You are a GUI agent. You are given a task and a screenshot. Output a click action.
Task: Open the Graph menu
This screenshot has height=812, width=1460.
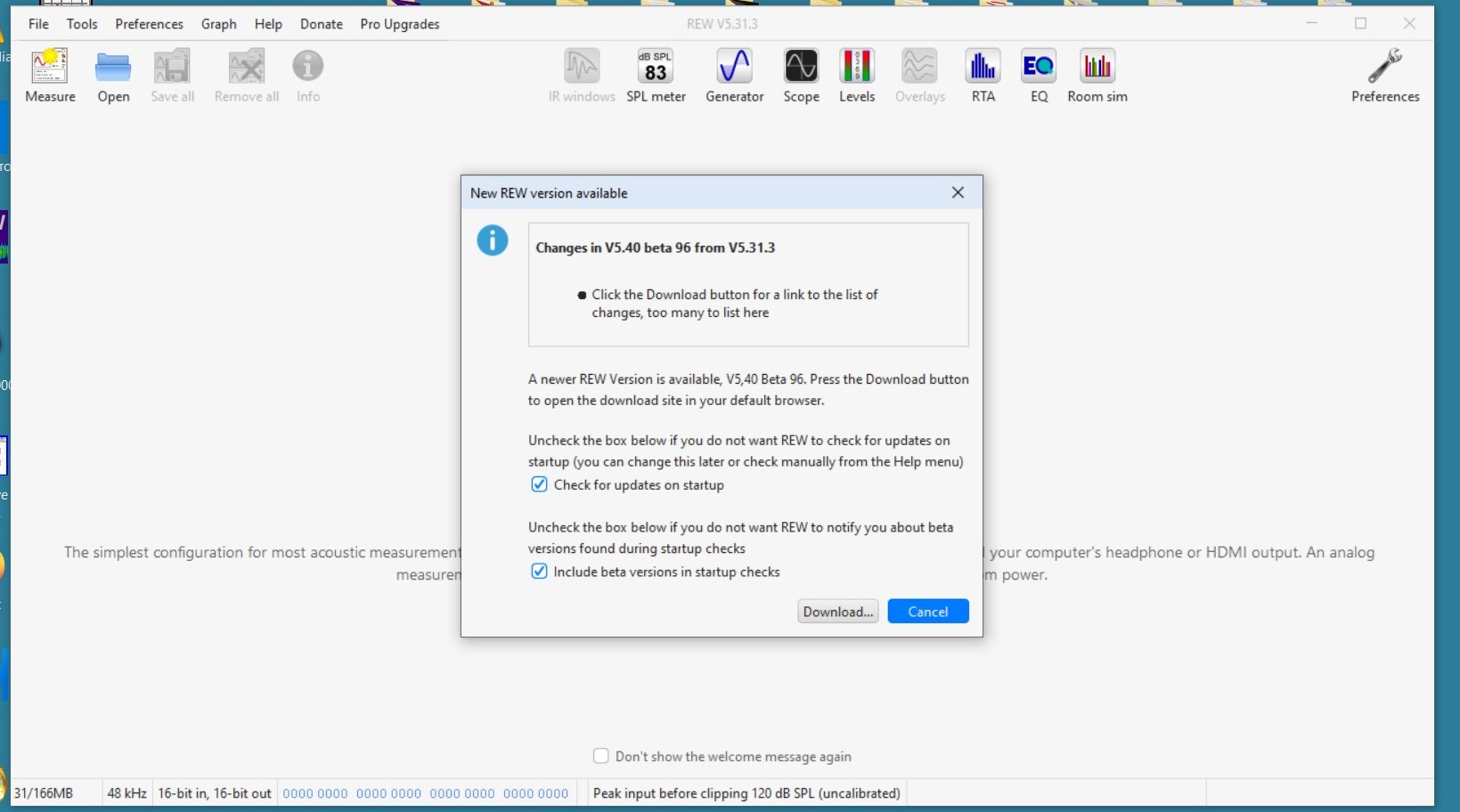[218, 24]
